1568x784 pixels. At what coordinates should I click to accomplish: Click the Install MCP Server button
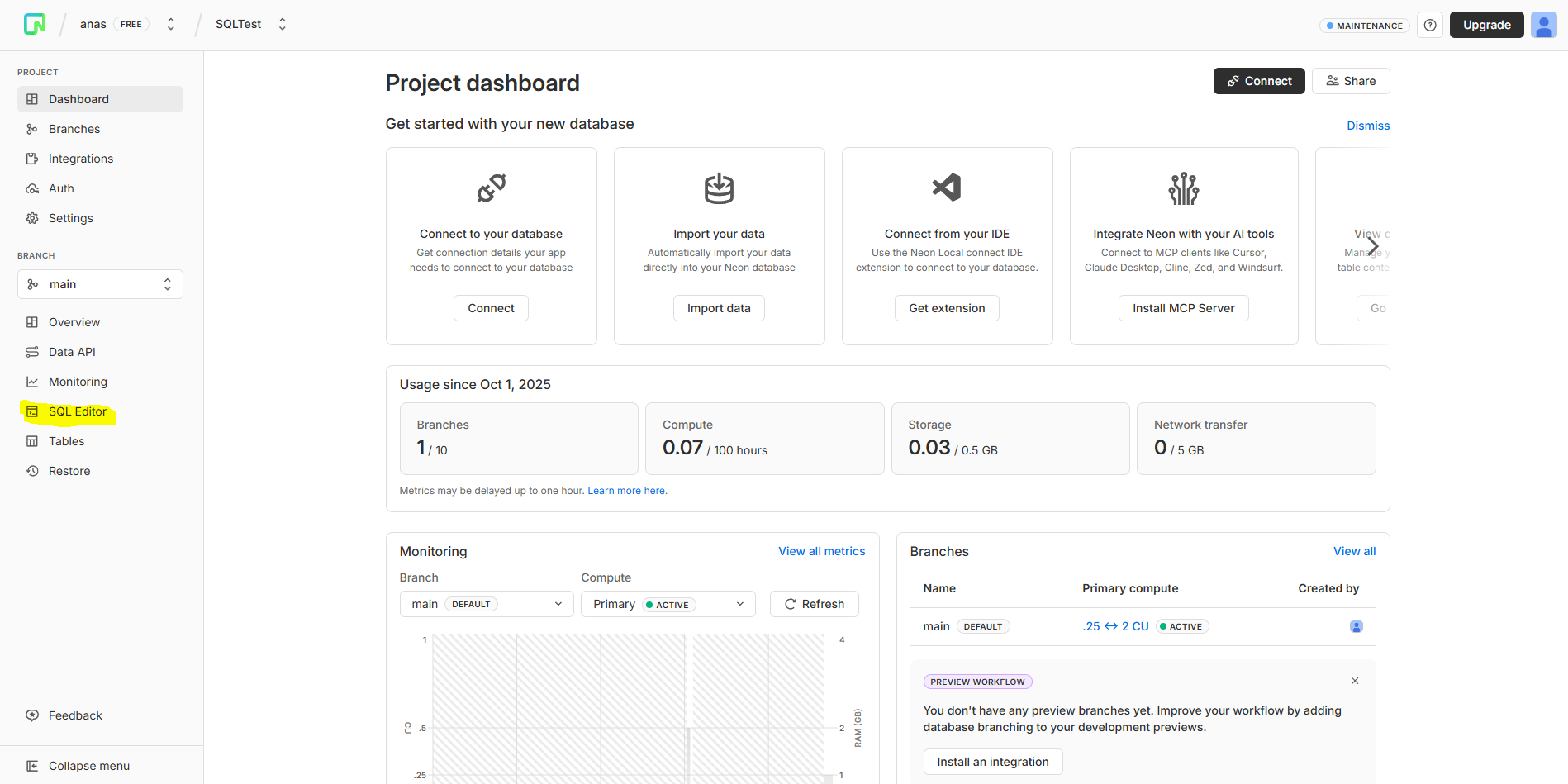click(x=1184, y=308)
